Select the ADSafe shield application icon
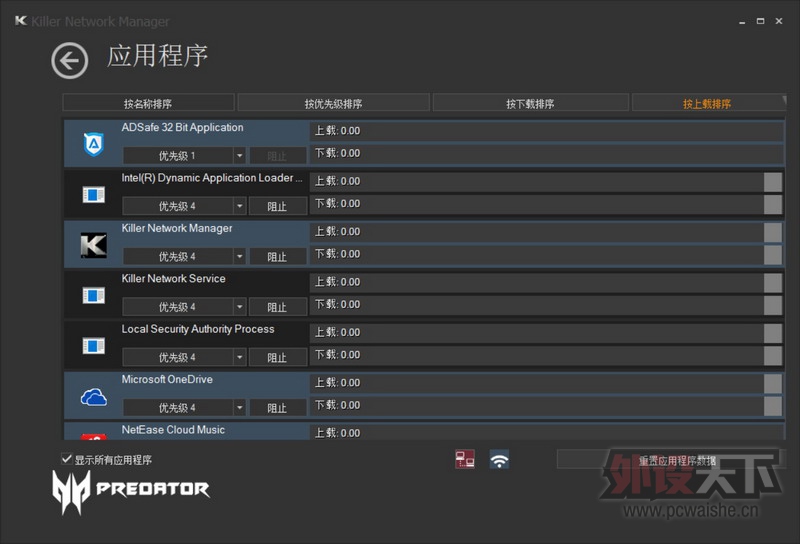The height and width of the screenshot is (544, 800). [x=93, y=144]
